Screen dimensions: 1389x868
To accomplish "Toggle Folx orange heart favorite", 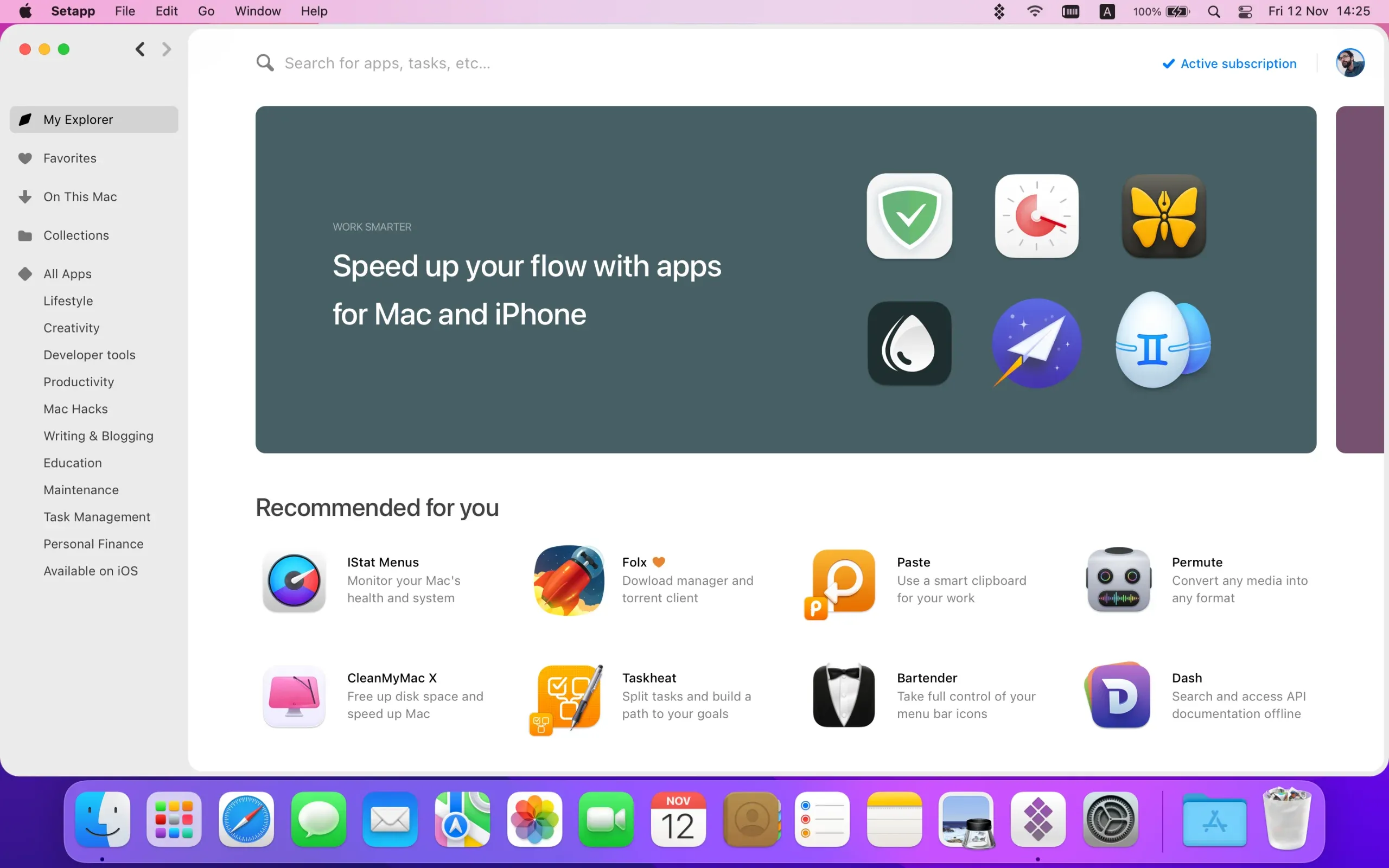I will [658, 562].
